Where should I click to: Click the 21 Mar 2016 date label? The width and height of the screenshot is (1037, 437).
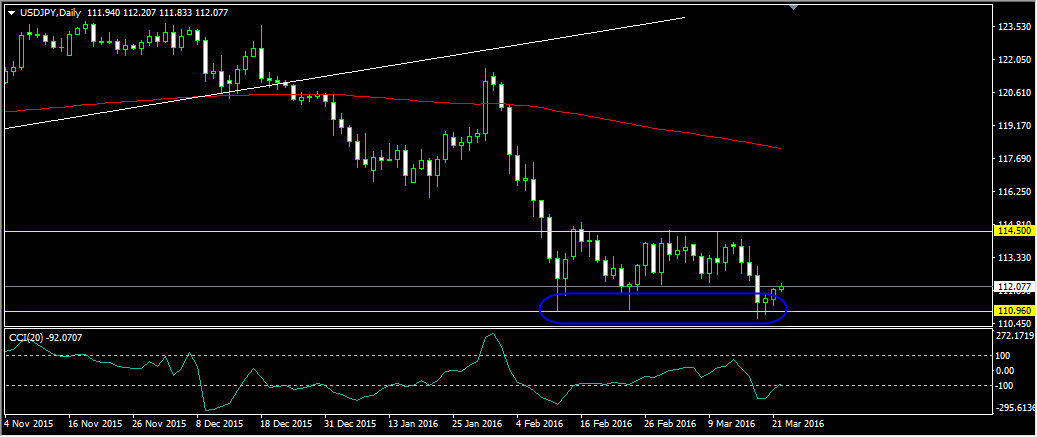799,423
